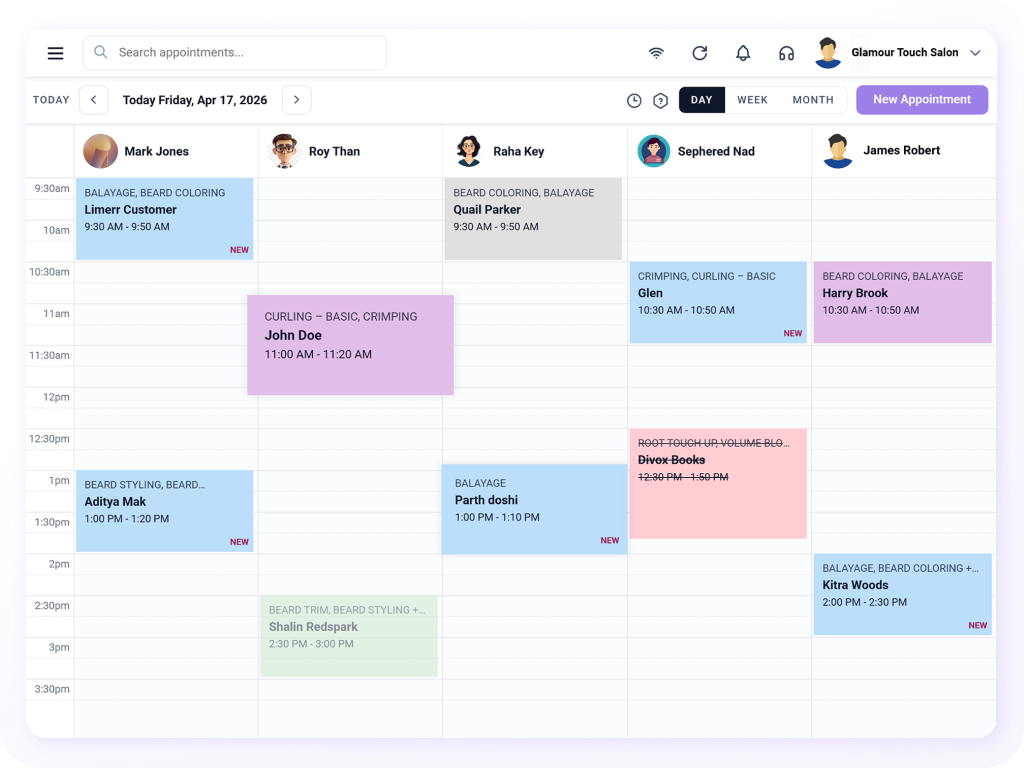Switch to MONTH view
This screenshot has width=1024, height=768.
pos(813,100)
